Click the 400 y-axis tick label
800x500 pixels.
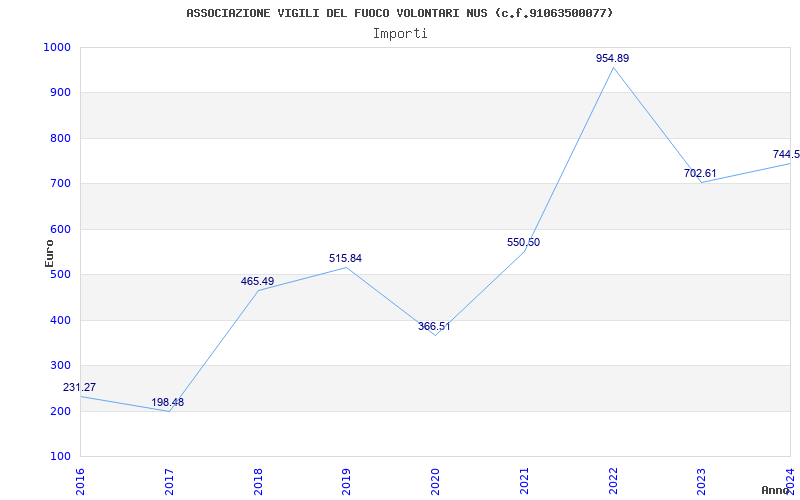tap(60, 320)
